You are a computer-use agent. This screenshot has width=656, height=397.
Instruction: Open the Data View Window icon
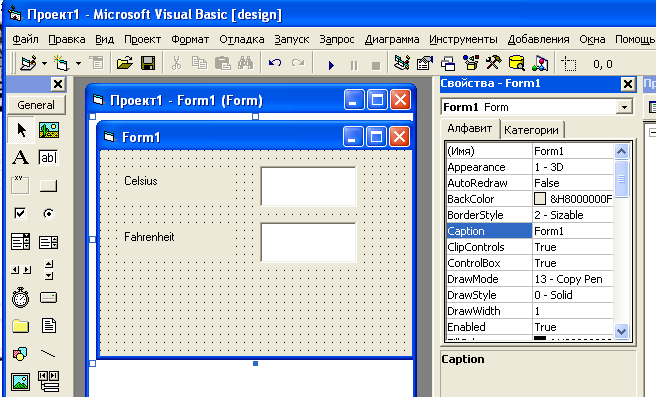pyautogui.click(x=517, y=64)
